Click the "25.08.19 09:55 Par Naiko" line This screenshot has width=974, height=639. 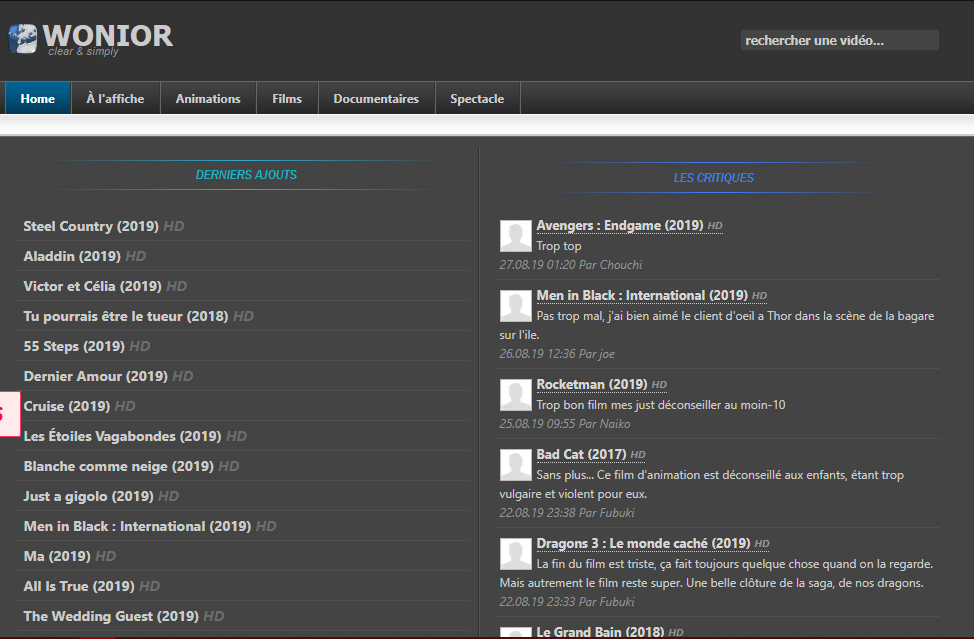565,424
